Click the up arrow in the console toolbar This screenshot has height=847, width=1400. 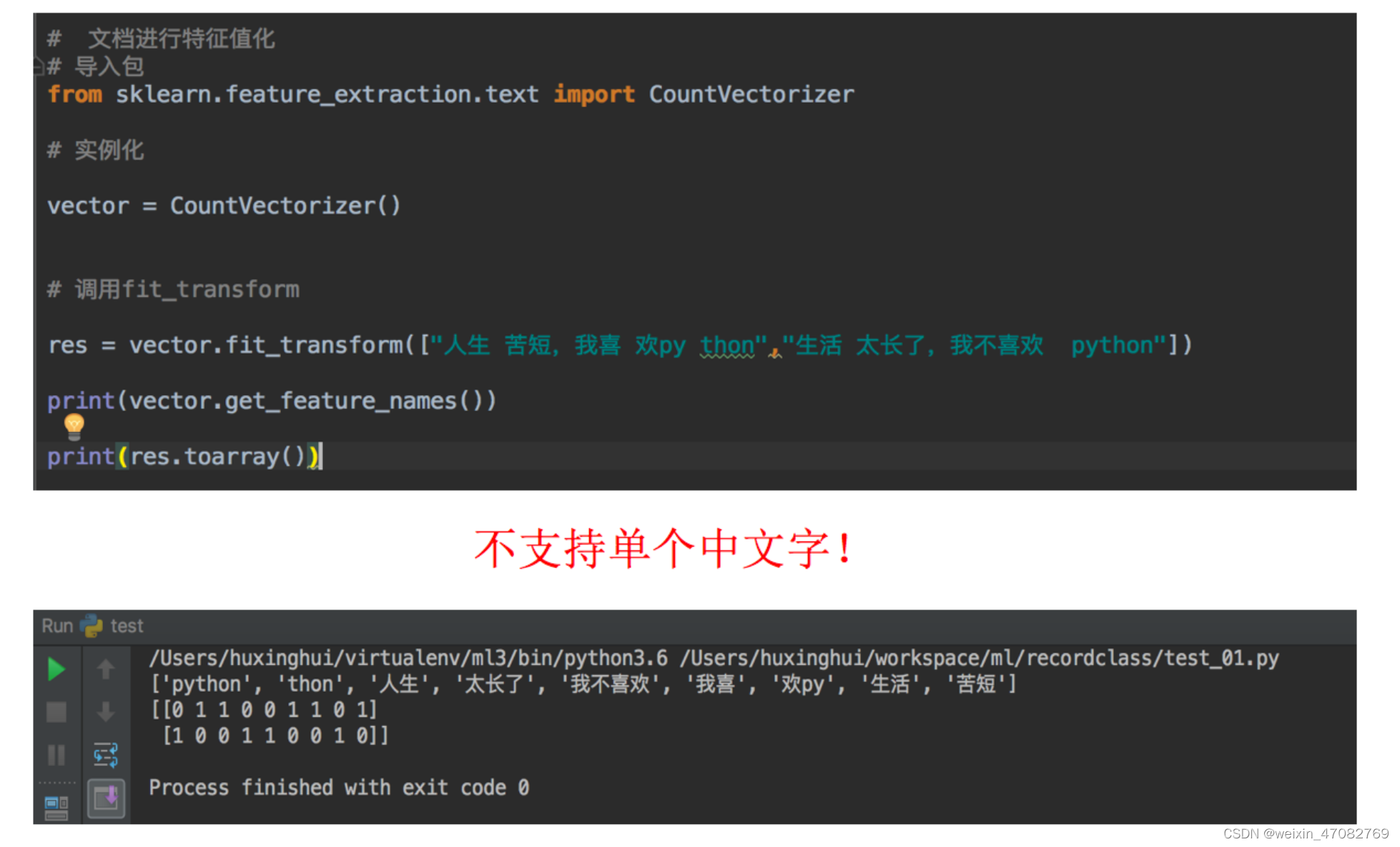click(106, 670)
